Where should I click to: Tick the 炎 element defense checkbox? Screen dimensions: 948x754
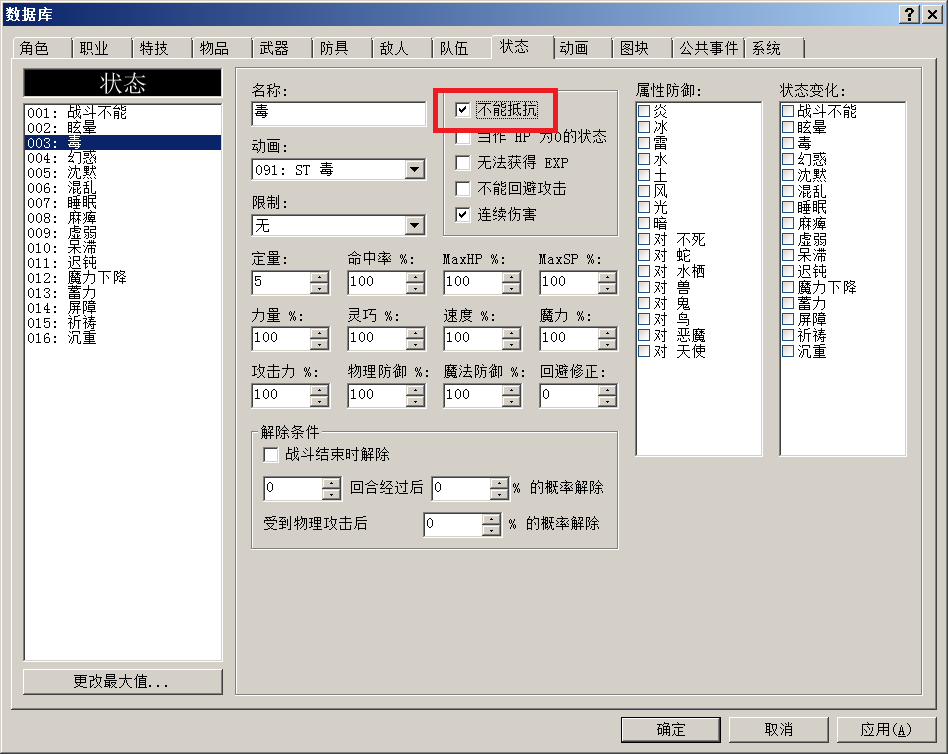(x=644, y=111)
